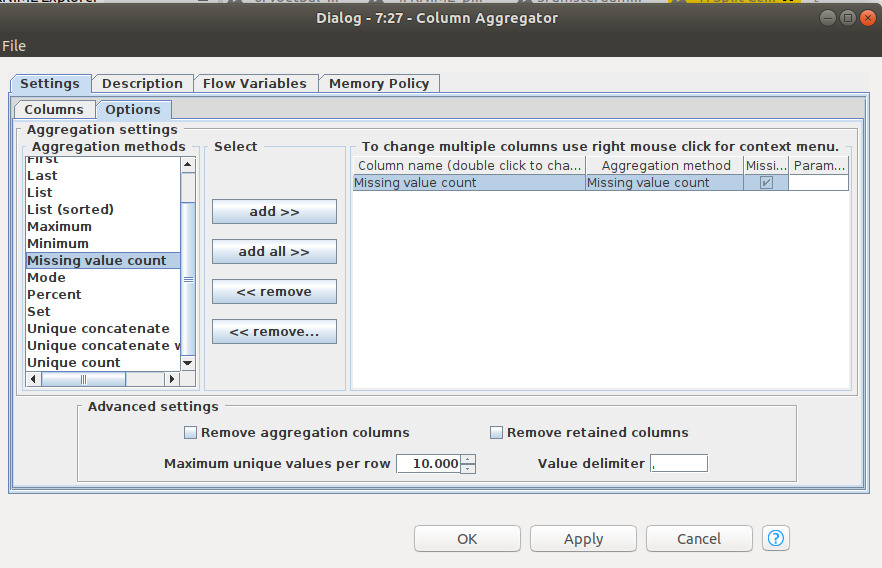882x568 pixels.
Task: Click the Value delimiter input field
Action: (678, 463)
